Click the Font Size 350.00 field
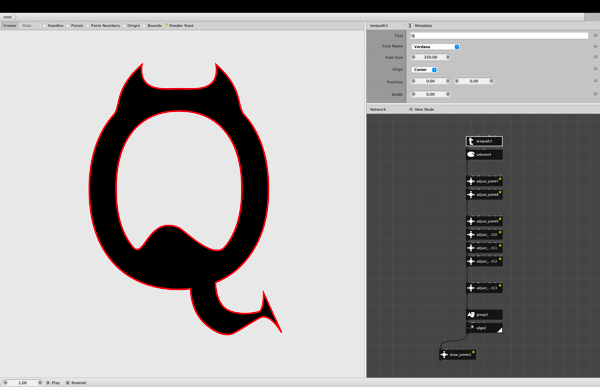This screenshot has width=600, height=387. tap(430, 57)
